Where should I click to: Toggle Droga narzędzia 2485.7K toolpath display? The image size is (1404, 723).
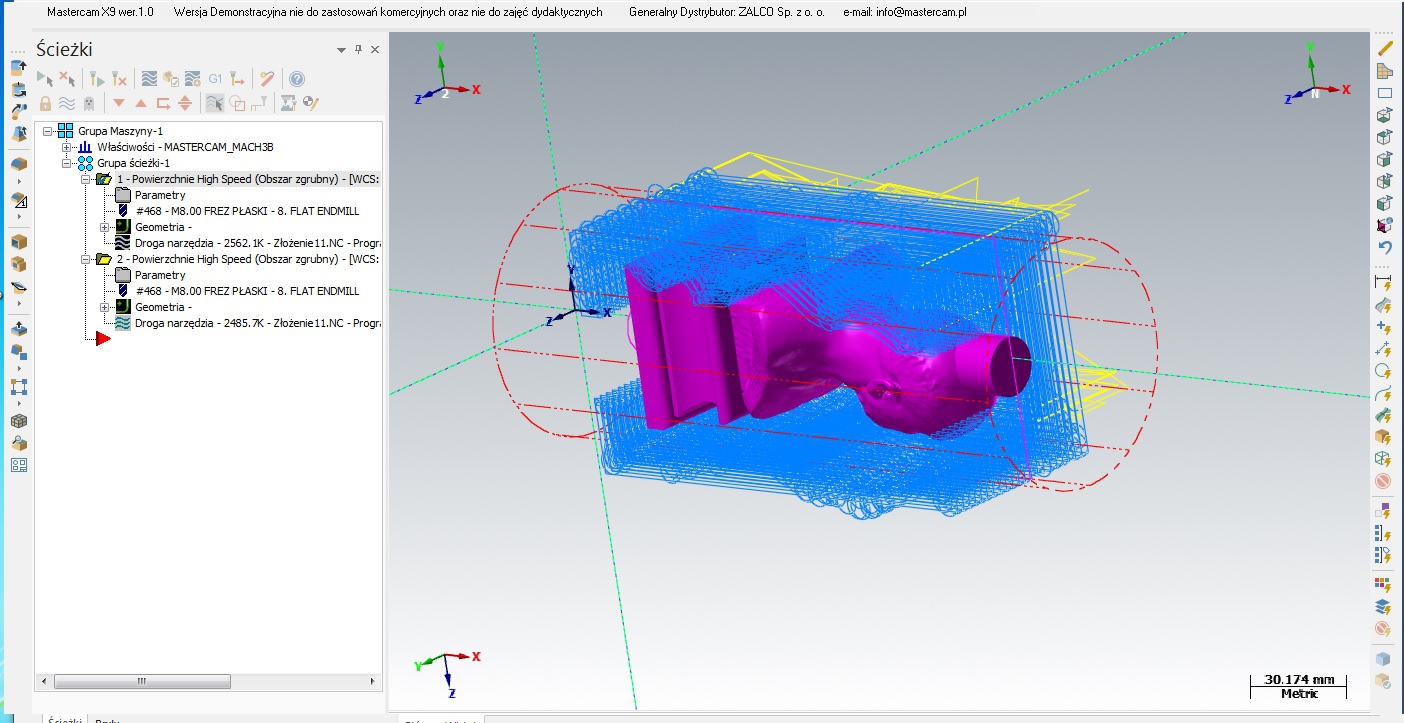point(122,323)
